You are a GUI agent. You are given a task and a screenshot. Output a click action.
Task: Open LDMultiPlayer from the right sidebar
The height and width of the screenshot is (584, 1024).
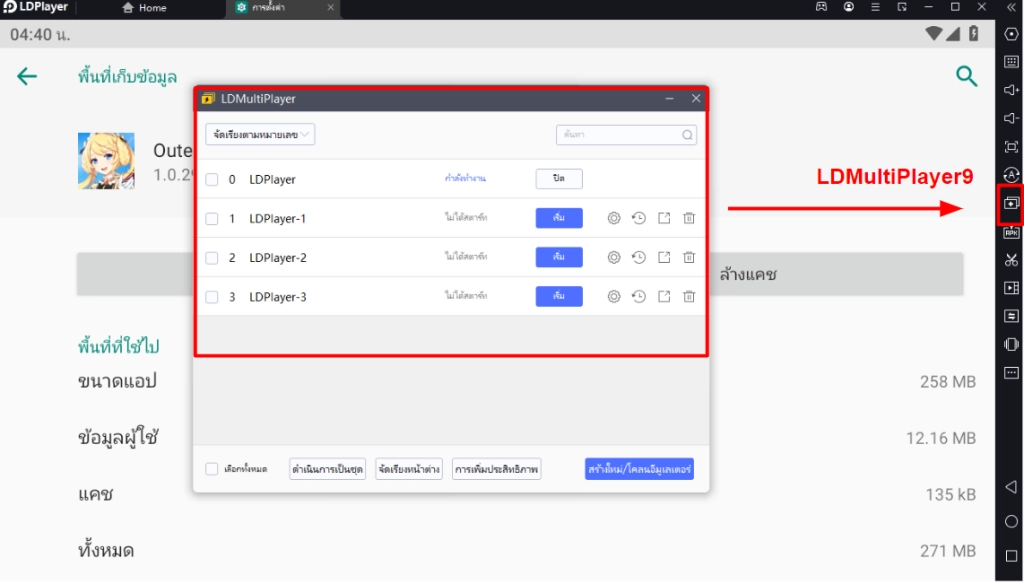point(1011,204)
